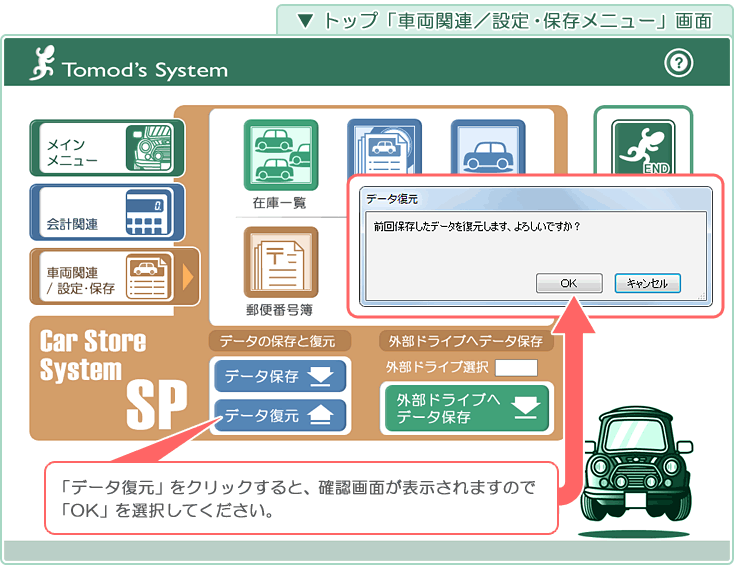Click the blue single car icon

(x=488, y=147)
